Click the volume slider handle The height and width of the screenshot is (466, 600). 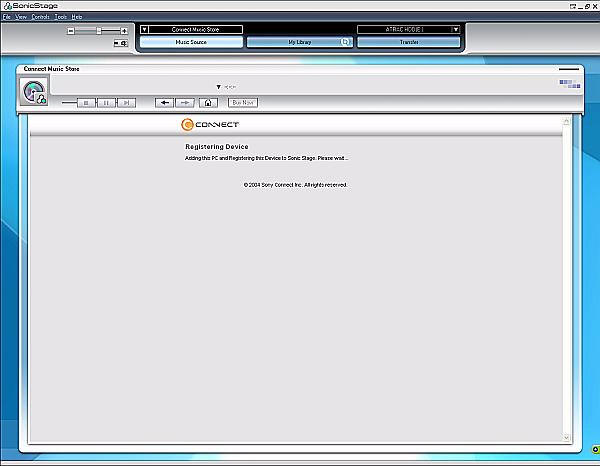point(98,31)
